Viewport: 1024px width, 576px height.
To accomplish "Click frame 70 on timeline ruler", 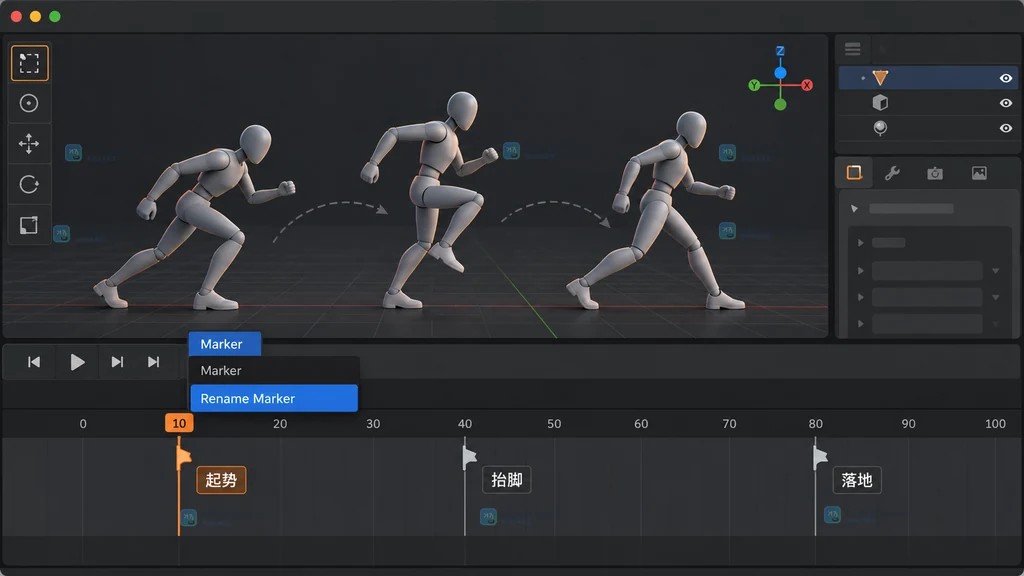I will (729, 424).
